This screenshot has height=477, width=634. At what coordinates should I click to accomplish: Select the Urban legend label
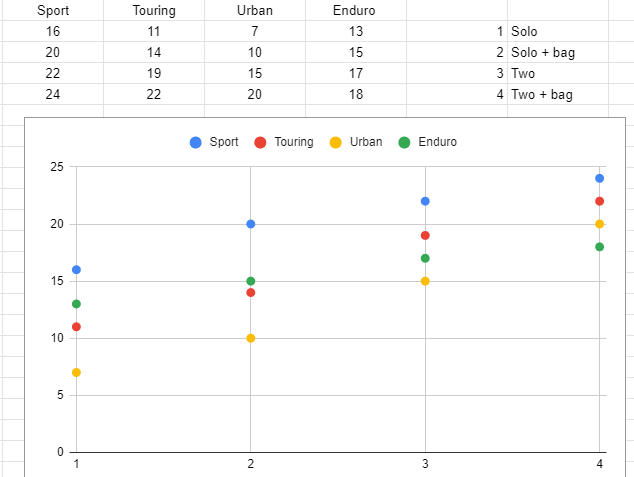coord(366,142)
